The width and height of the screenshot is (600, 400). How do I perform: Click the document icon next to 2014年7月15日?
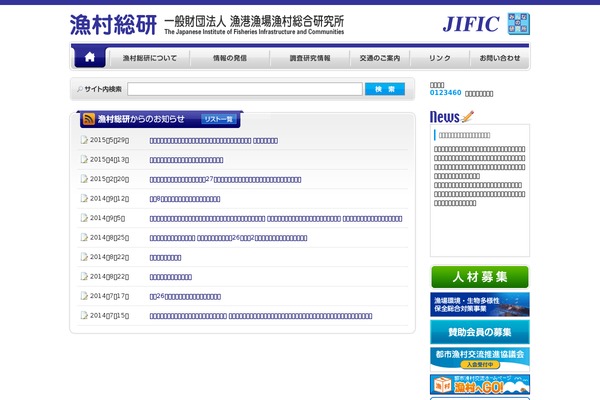pos(84,315)
